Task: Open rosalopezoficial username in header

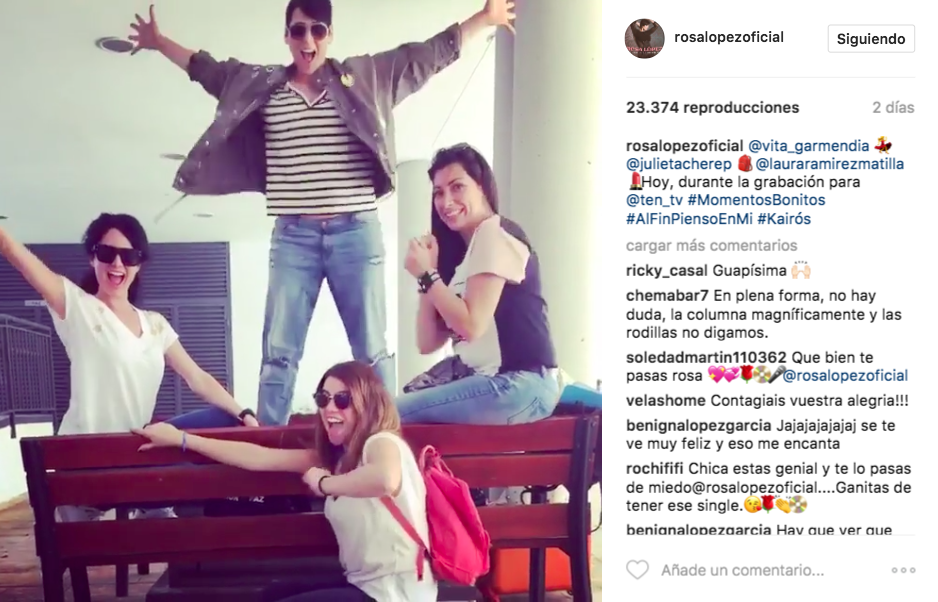Action: pyautogui.click(x=729, y=37)
